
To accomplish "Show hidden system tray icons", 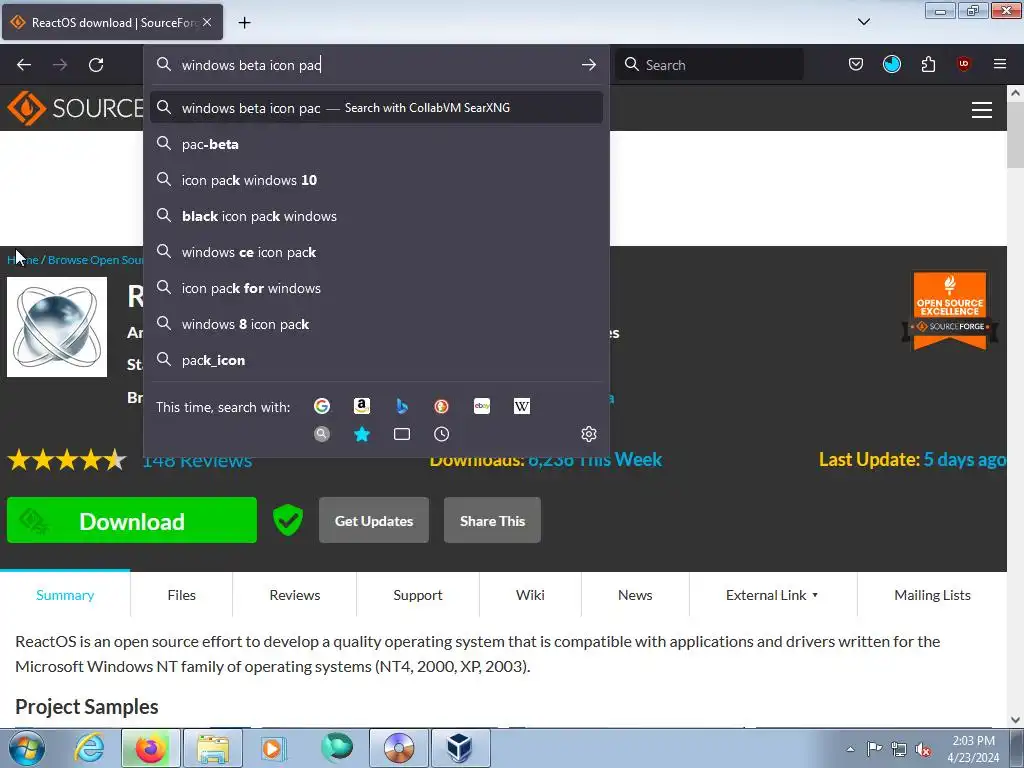I will tap(850, 749).
